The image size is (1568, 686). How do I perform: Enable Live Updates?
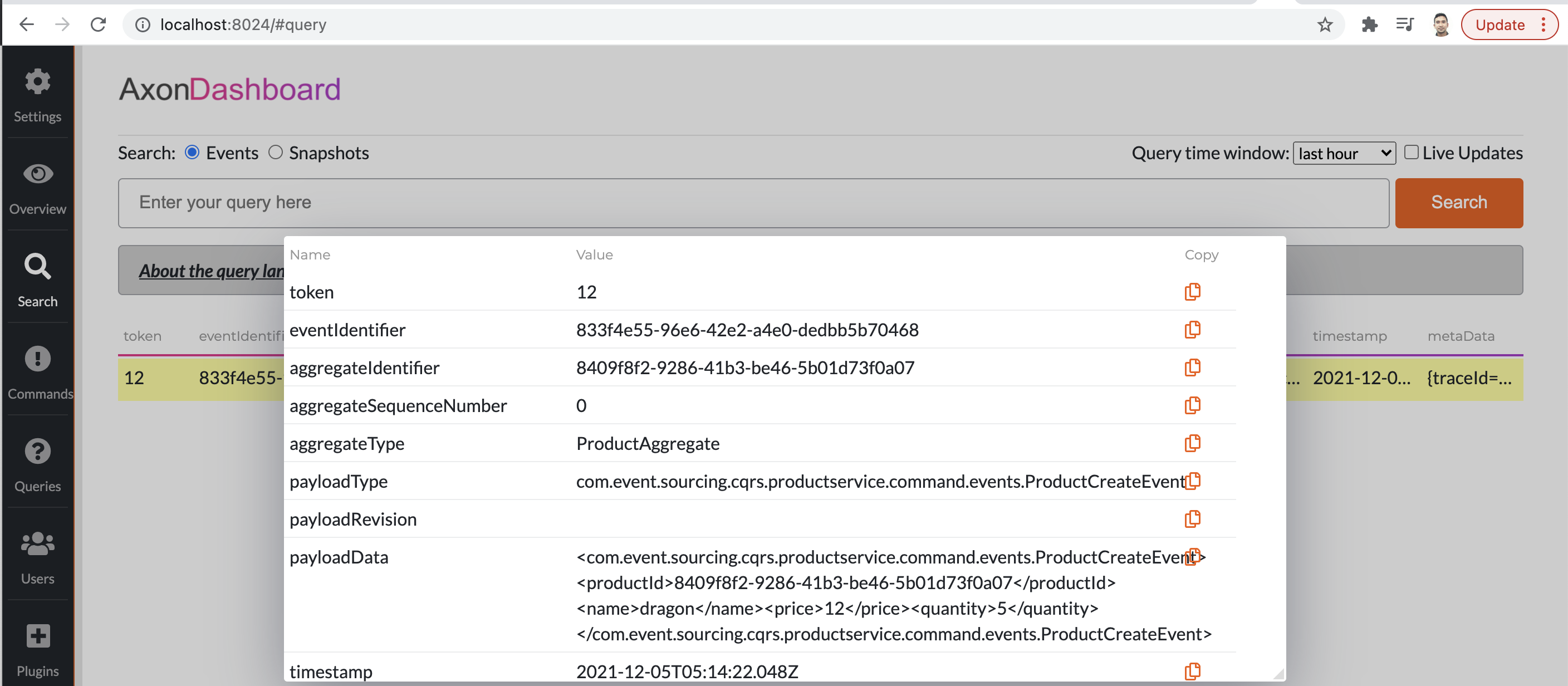(1412, 151)
